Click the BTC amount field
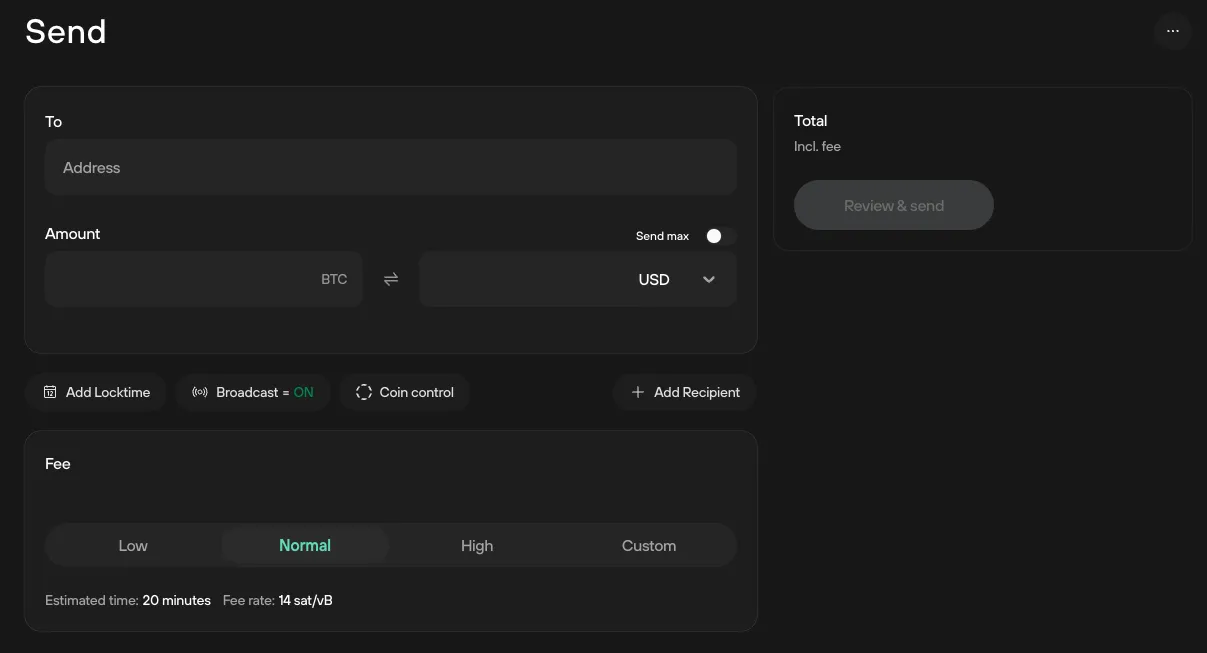This screenshot has width=1207, height=653. pyautogui.click(x=203, y=279)
